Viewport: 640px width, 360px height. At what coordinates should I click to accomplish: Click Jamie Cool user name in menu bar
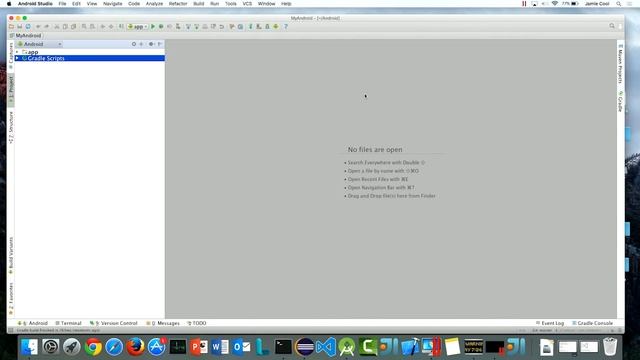pyautogui.click(x=597, y=4)
